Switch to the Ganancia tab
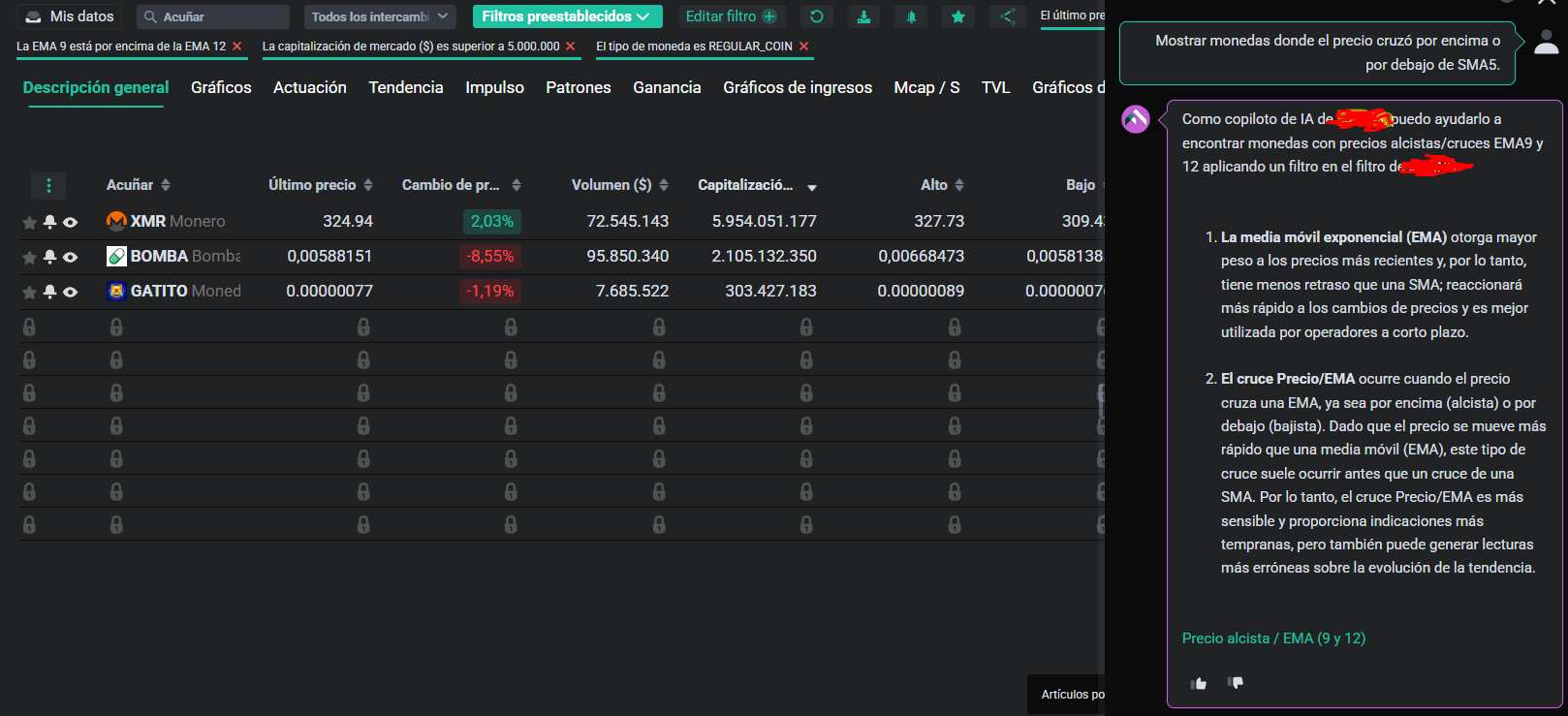The image size is (1568, 716). point(667,87)
